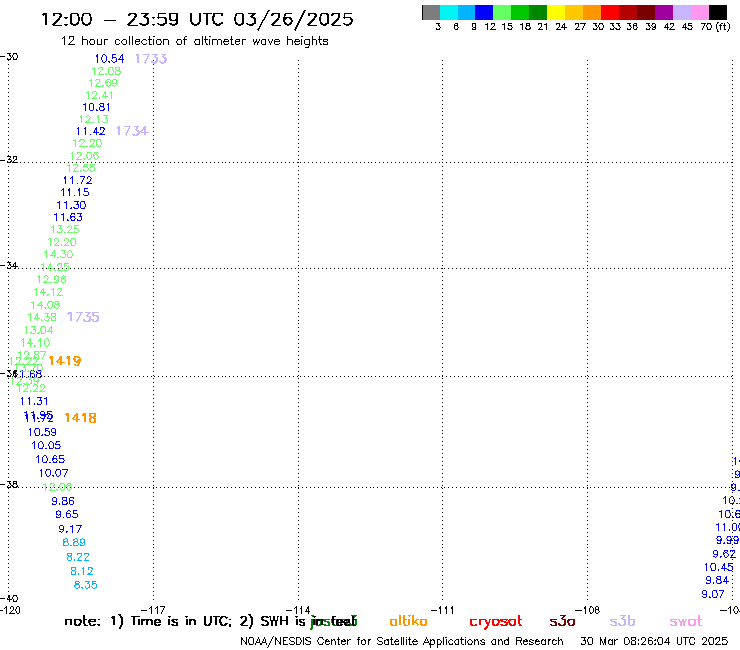740x650 pixels.
Task: Click the pink 'swot' satellite label
Action: pos(685,622)
